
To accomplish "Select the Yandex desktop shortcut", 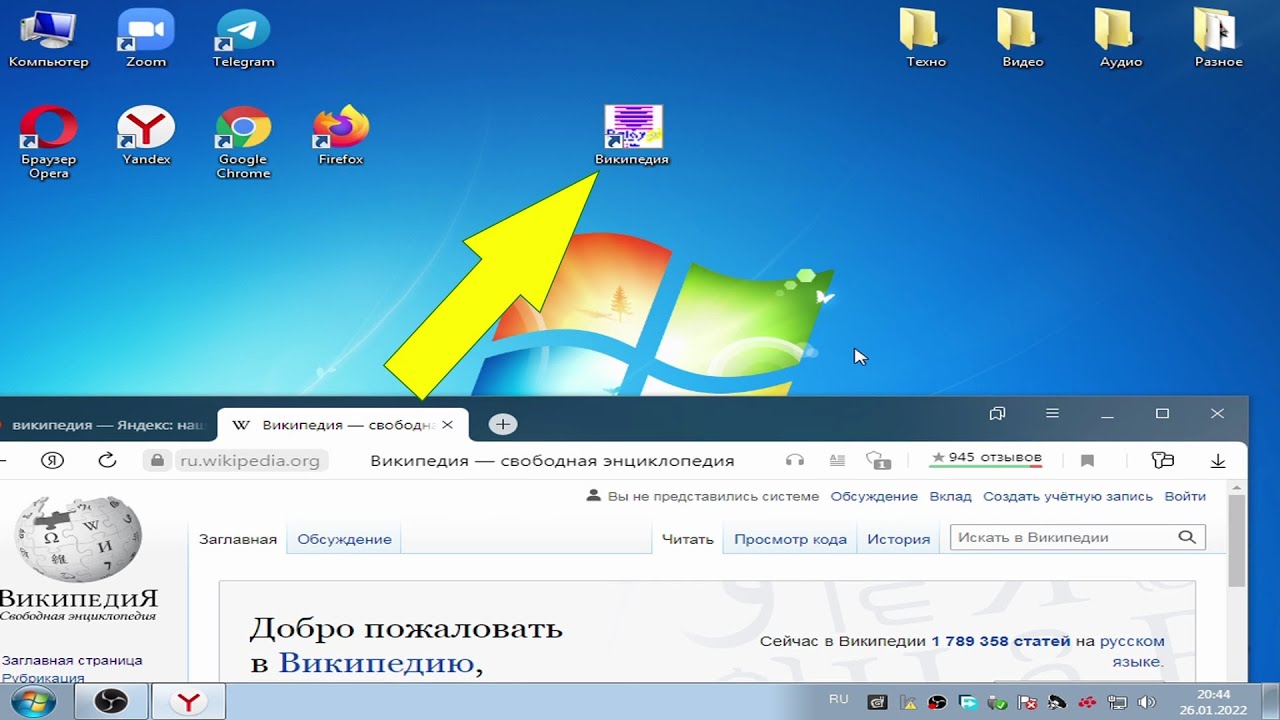I will 146,136.
